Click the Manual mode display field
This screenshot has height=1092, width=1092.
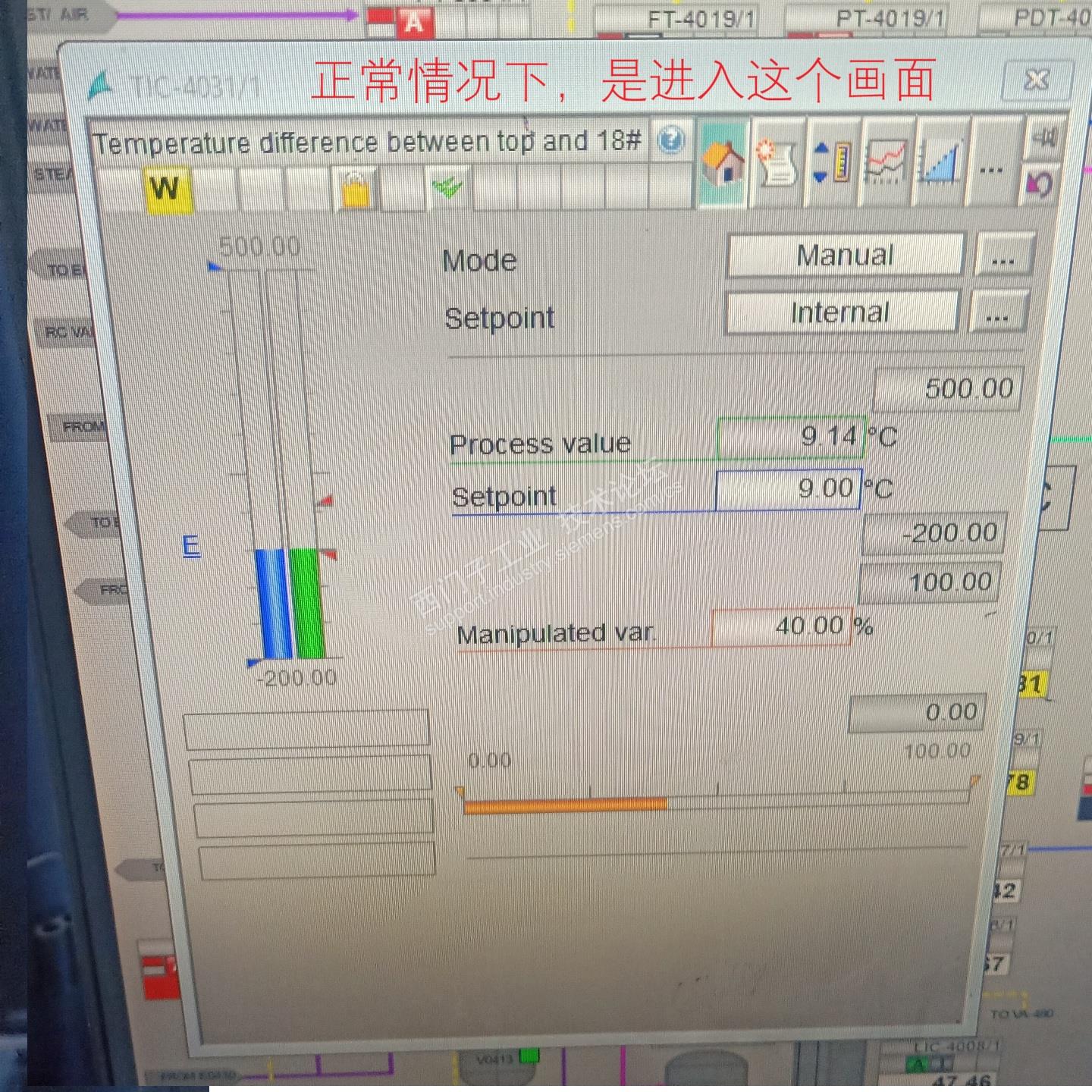[845, 255]
